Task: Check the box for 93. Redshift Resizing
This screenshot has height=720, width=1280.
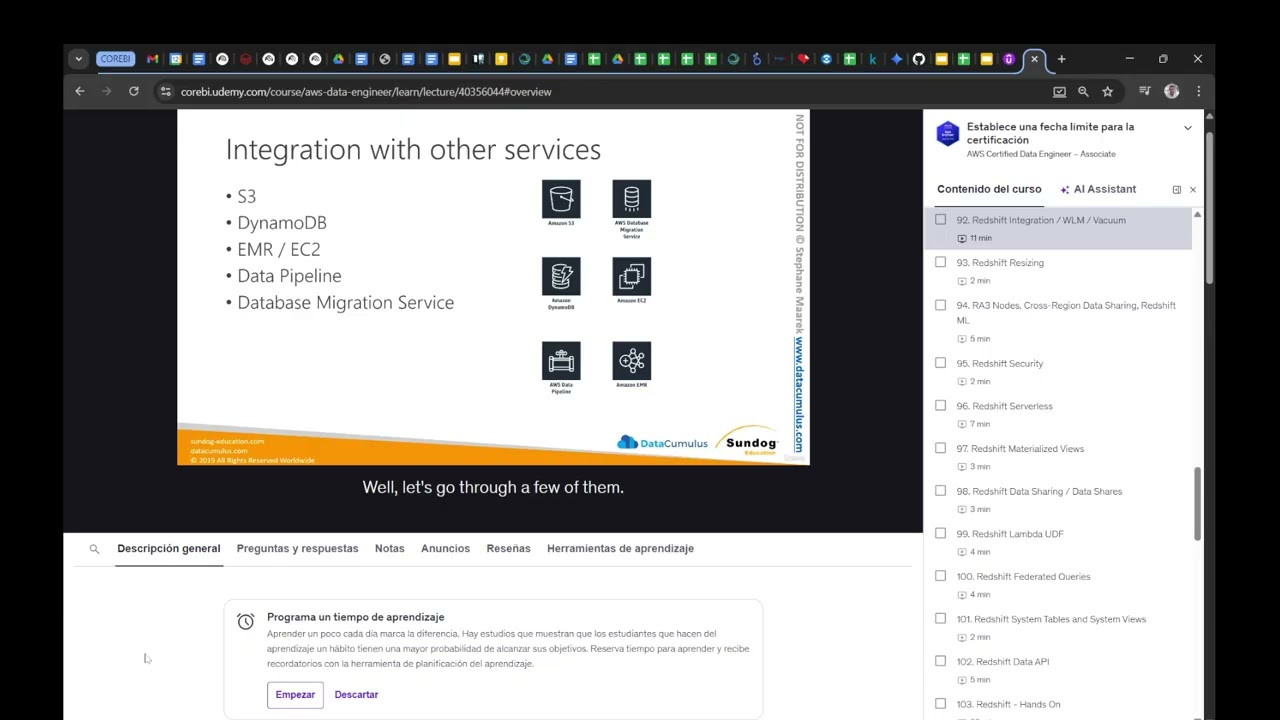Action: (940, 262)
